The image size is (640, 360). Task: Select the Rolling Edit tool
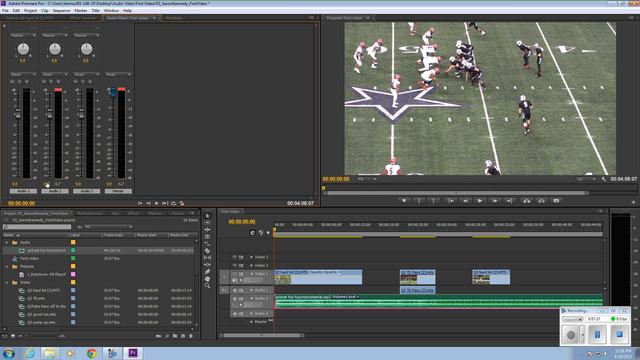click(x=207, y=237)
